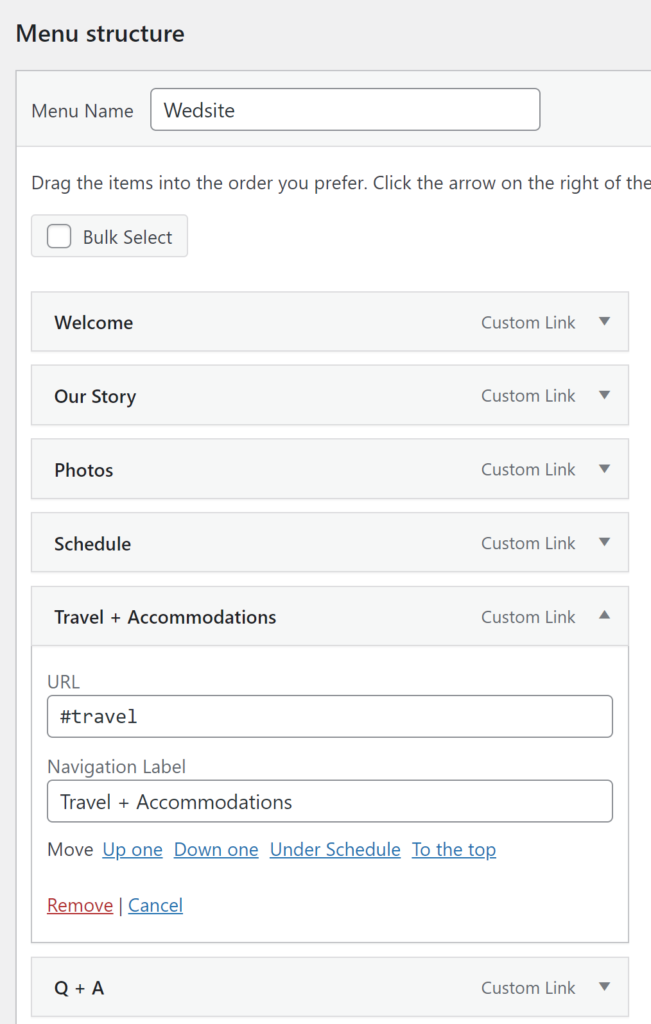The height and width of the screenshot is (1024, 651).
Task: Move item using Down one link
Action: coord(216,850)
